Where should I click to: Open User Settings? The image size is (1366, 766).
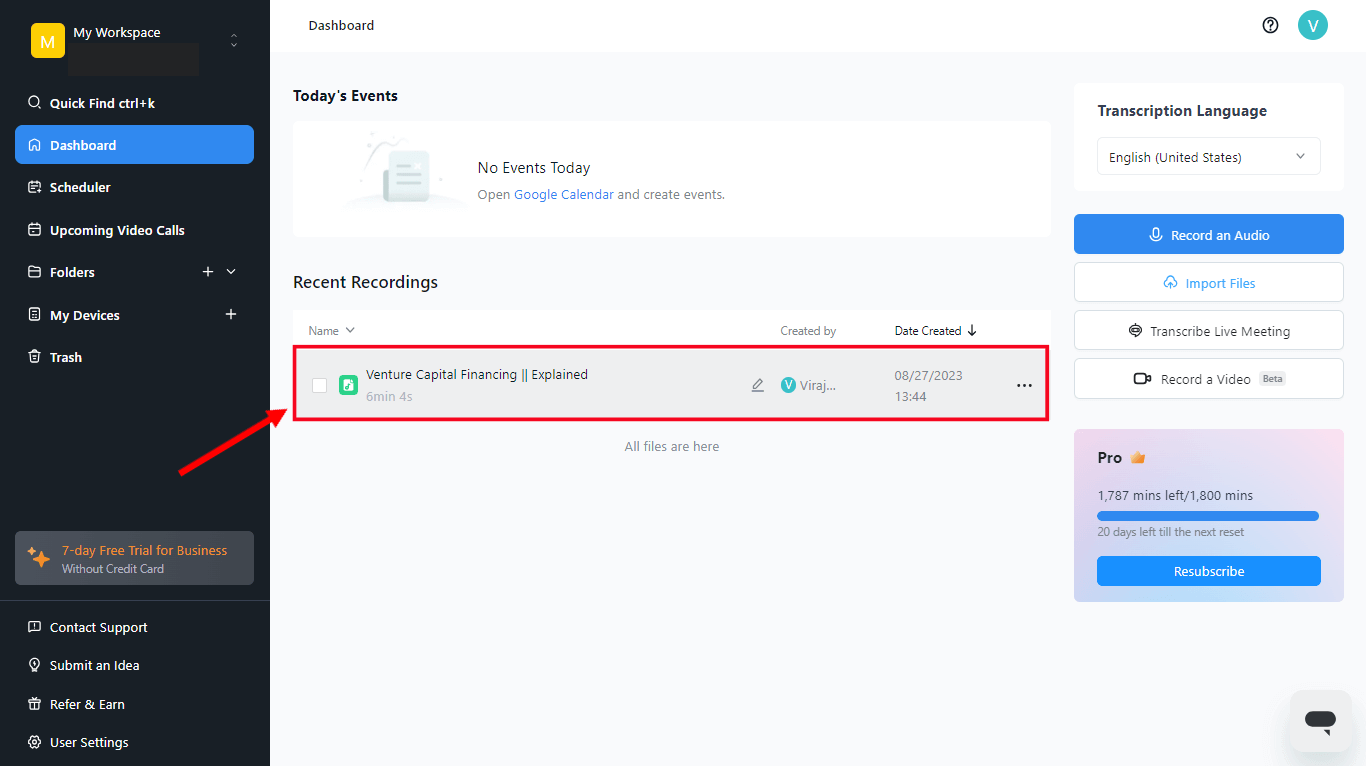88,742
